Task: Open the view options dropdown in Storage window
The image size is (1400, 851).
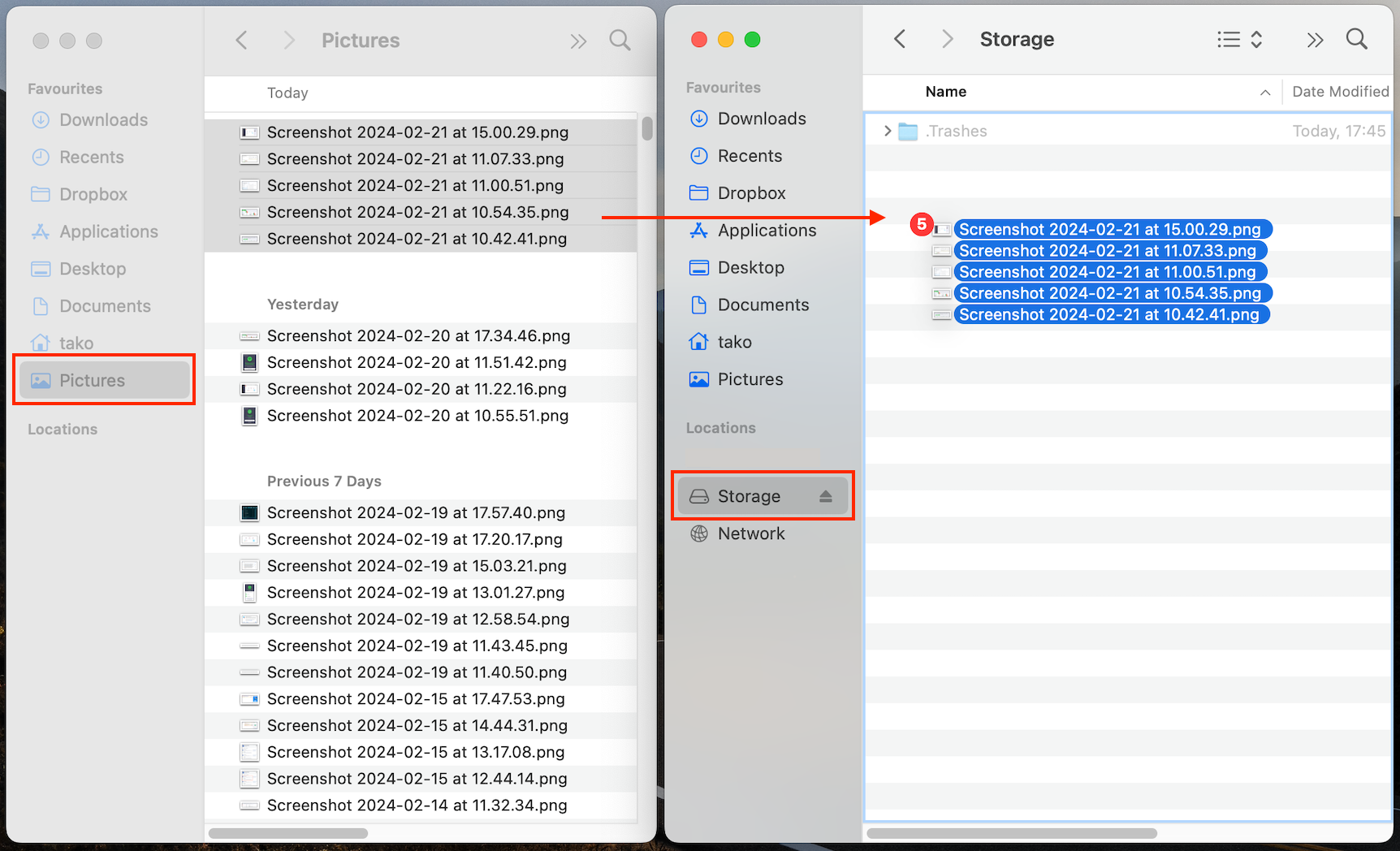Action: click(x=1238, y=39)
